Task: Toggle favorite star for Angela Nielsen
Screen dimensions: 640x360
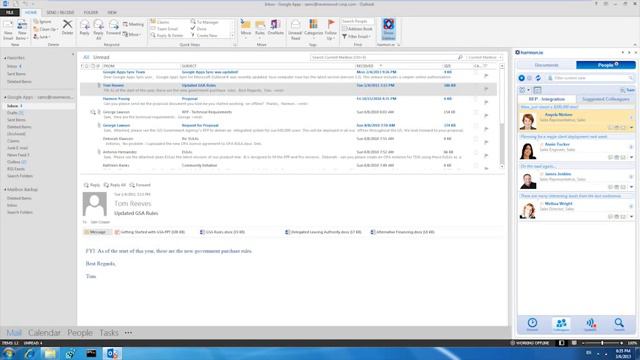Action: click(542, 115)
